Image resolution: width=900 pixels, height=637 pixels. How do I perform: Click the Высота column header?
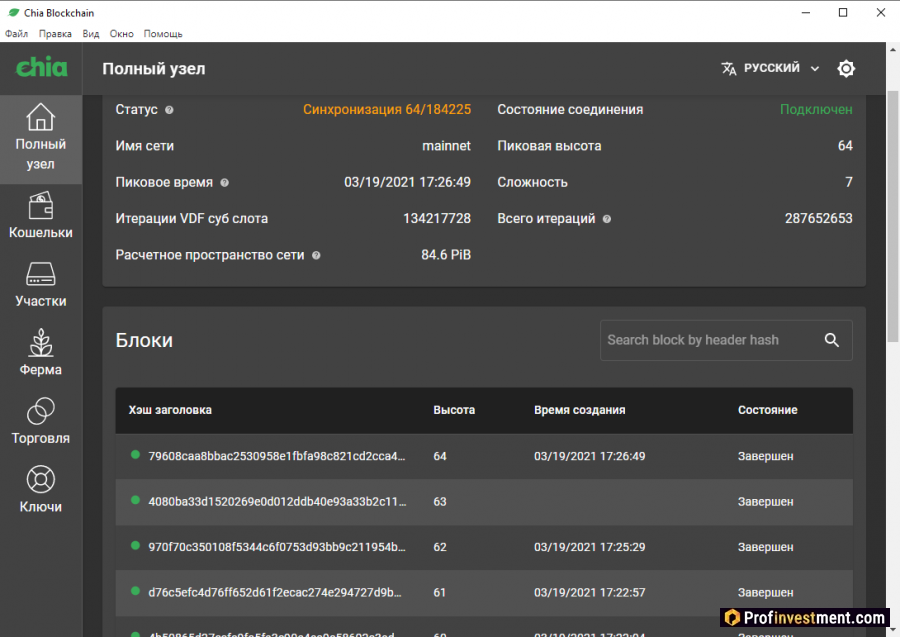454,410
